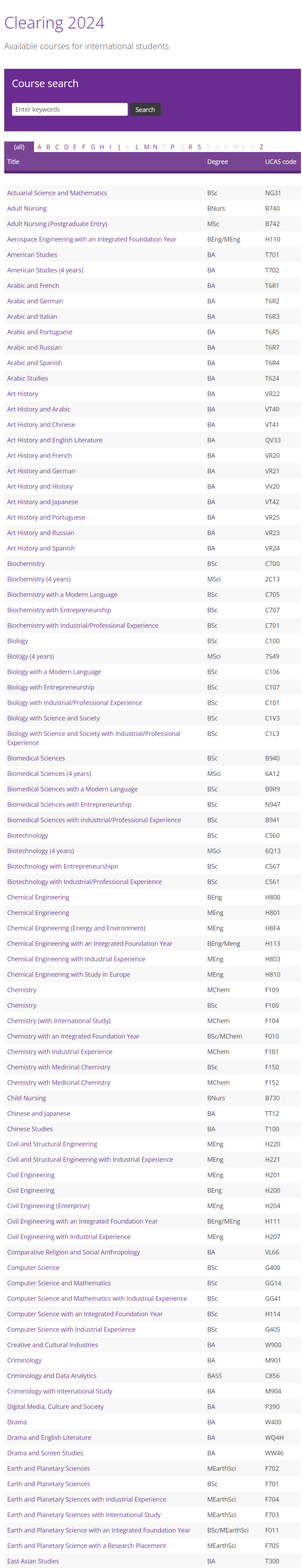This screenshot has width=302, height=1568.
Task: Open the East Asian Studies link
Action: [x=33, y=1561]
